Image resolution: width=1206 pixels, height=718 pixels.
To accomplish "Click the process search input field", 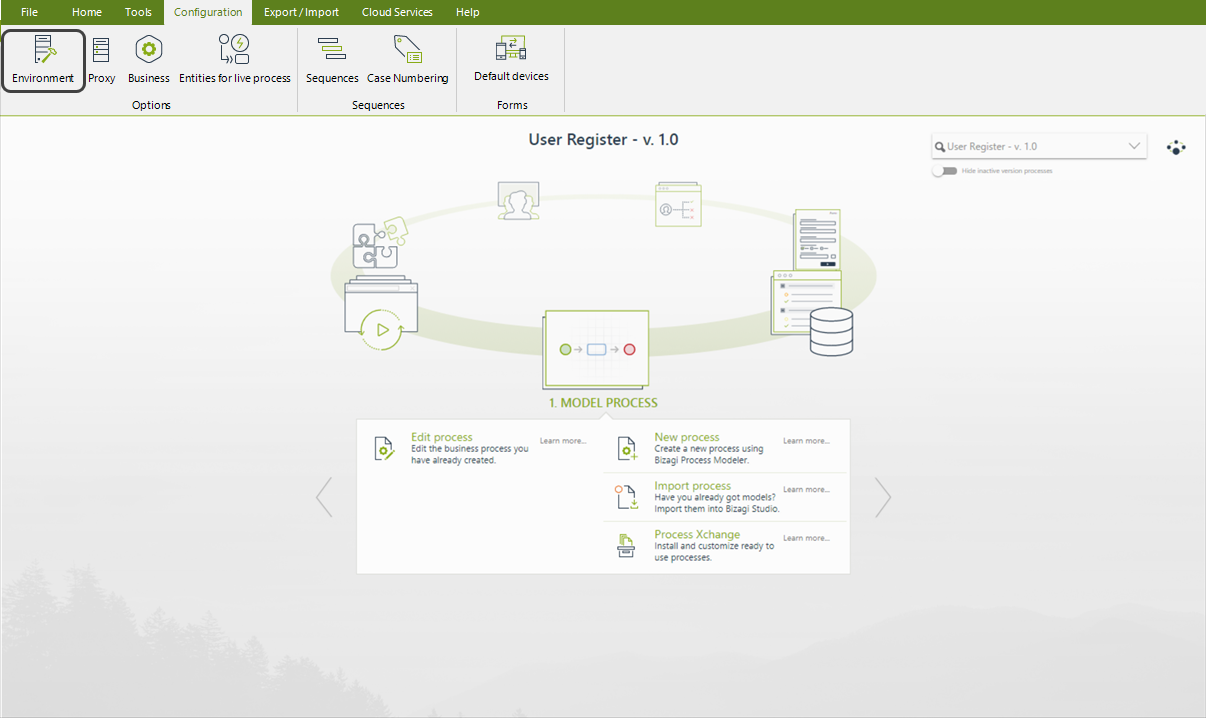I will [x=1039, y=146].
